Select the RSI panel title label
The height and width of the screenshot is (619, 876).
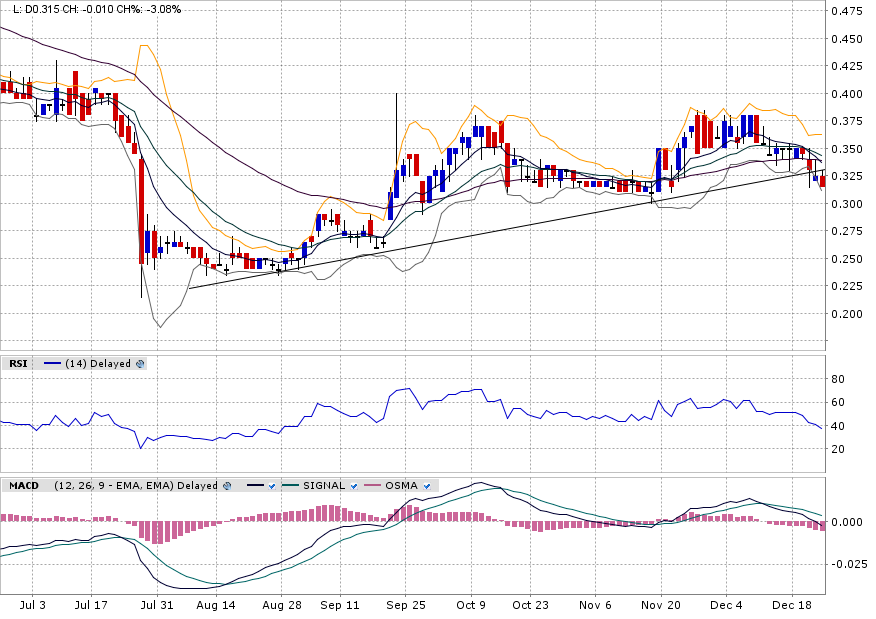click(17, 364)
